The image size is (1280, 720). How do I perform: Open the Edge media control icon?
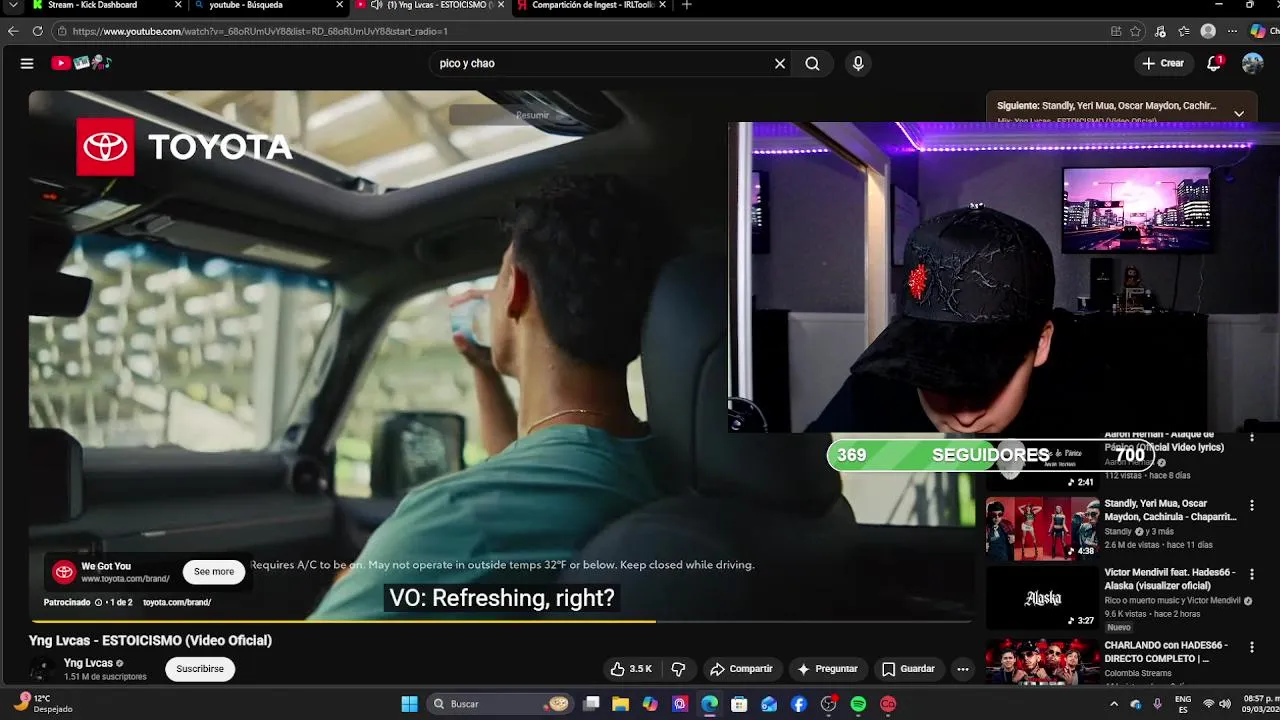1160,31
